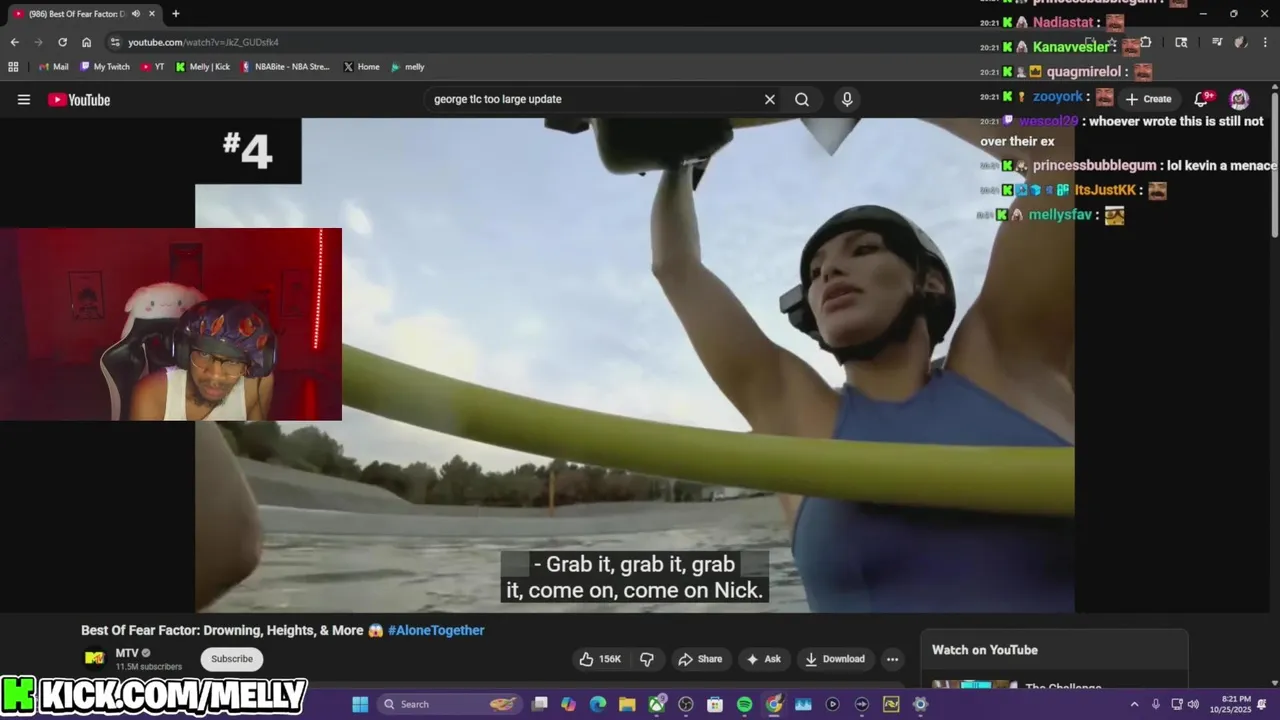Screen dimensions: 1280x720
Task: Open the YouTube account avatar menu
Action: (x=1239, y=99)
